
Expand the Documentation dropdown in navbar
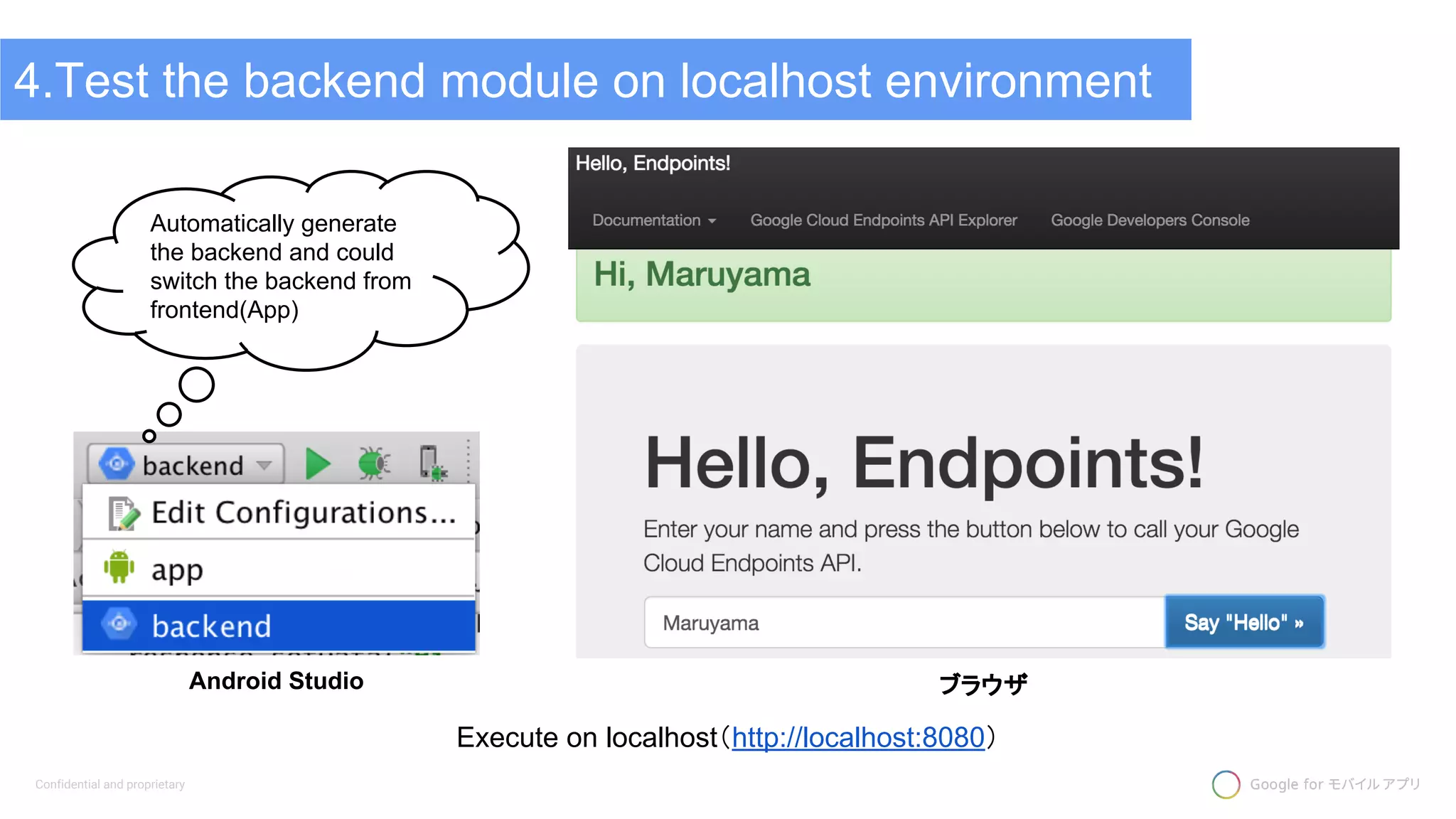654,220
